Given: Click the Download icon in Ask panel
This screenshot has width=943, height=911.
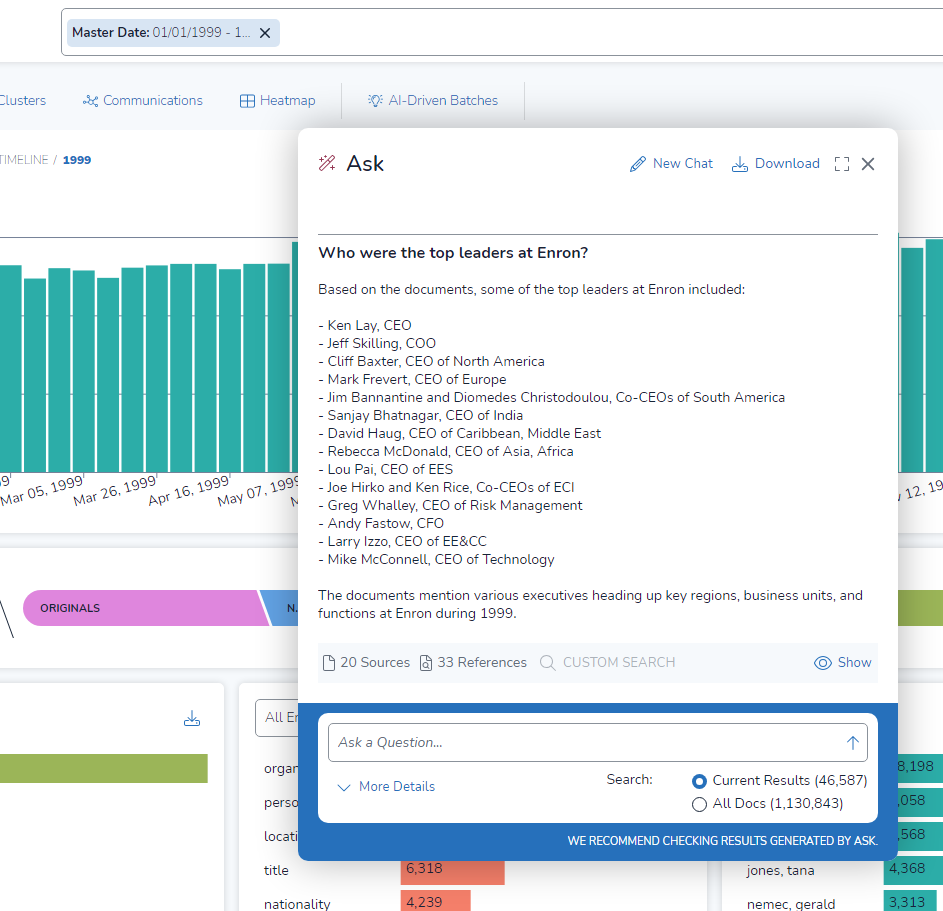Looking at the screenshot, I should click(739, 164).
